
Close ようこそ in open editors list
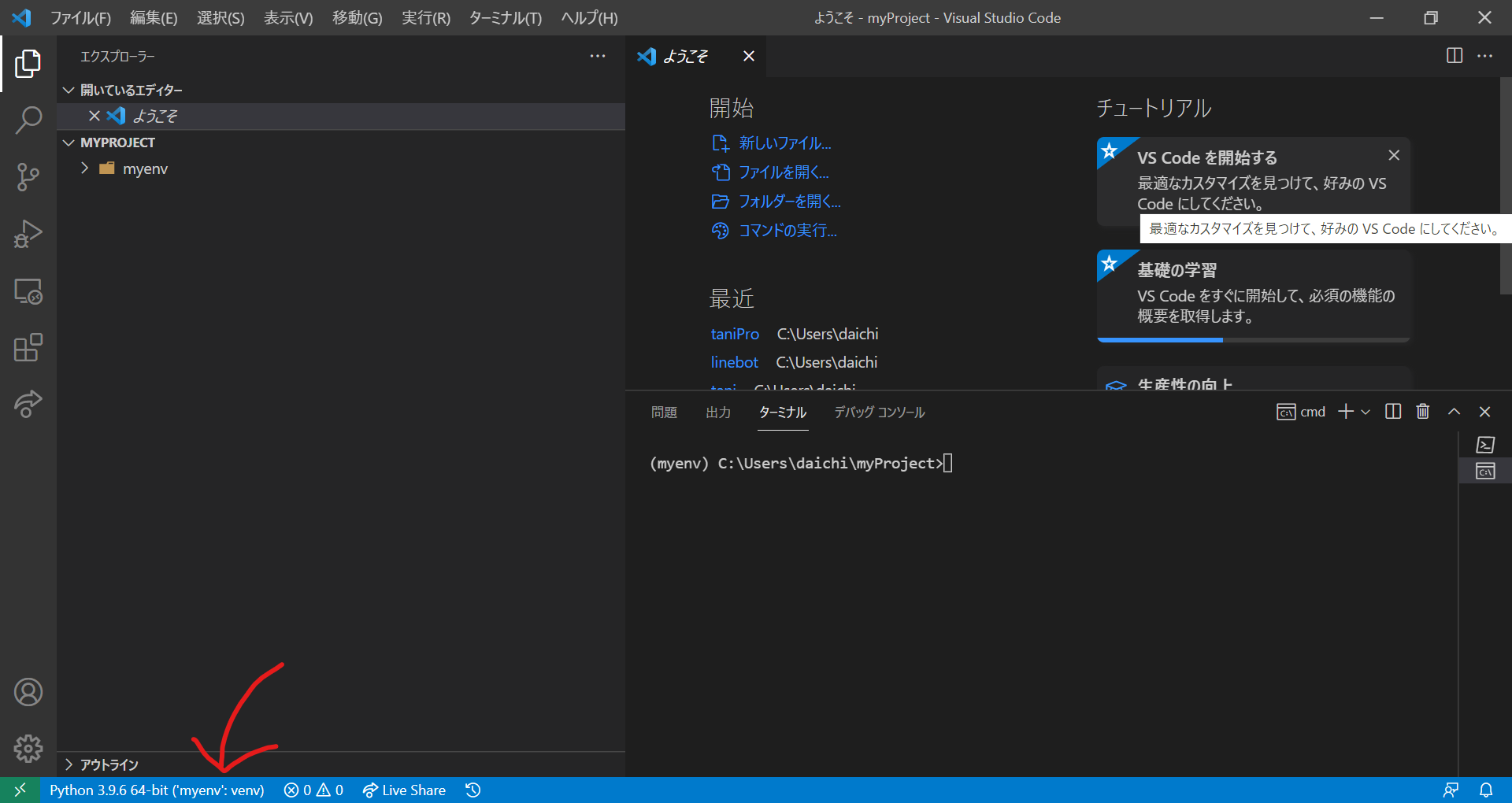(94, 116)
